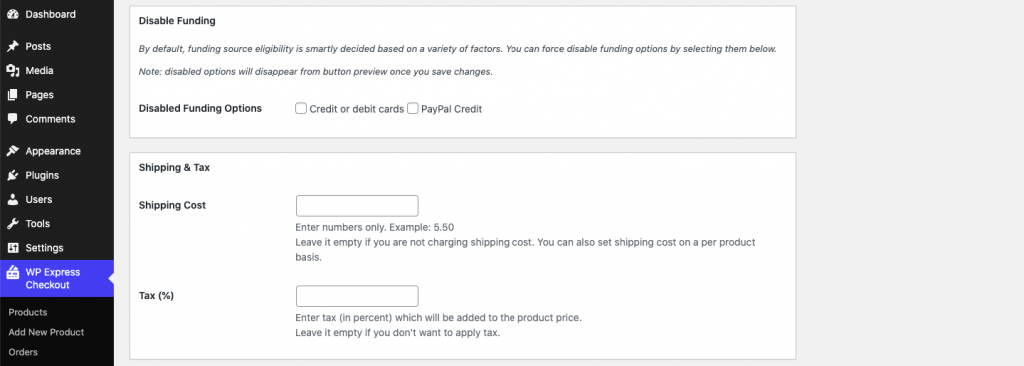Click the Plugins plug icon
The image size is (1024, 366).
coord(12,175)
